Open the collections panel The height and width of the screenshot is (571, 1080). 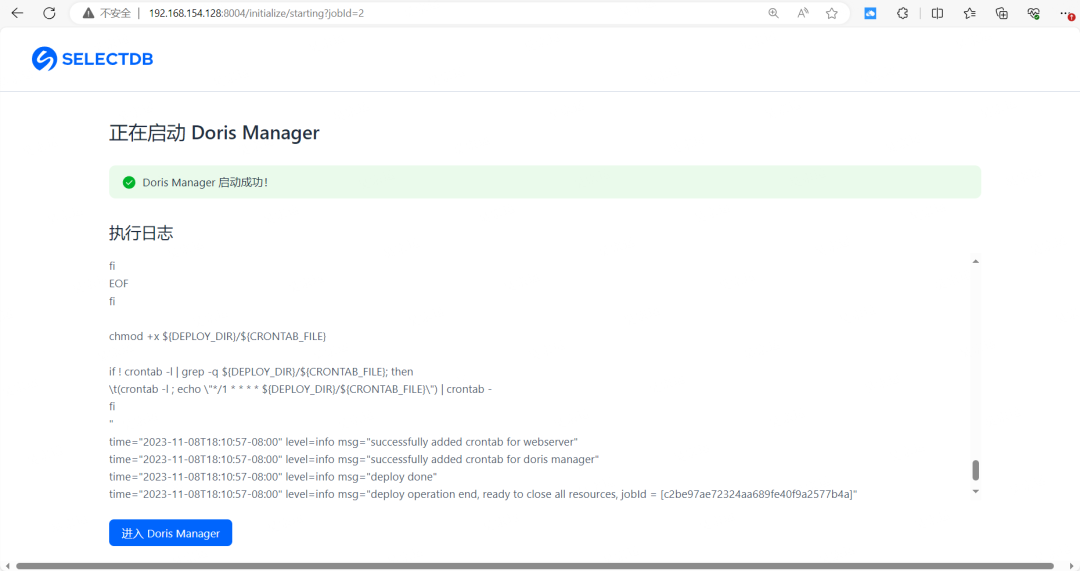click(x=1001, y=13)
